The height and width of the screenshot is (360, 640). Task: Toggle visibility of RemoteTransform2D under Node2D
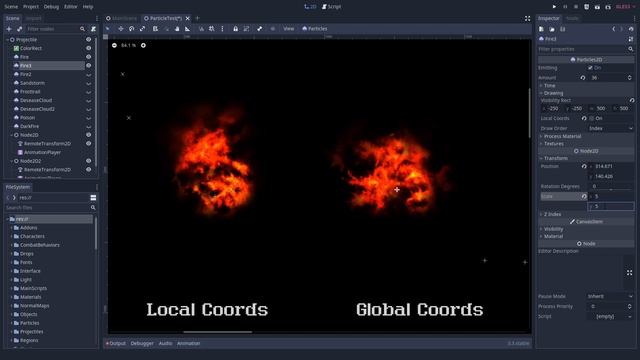point(88,143)
